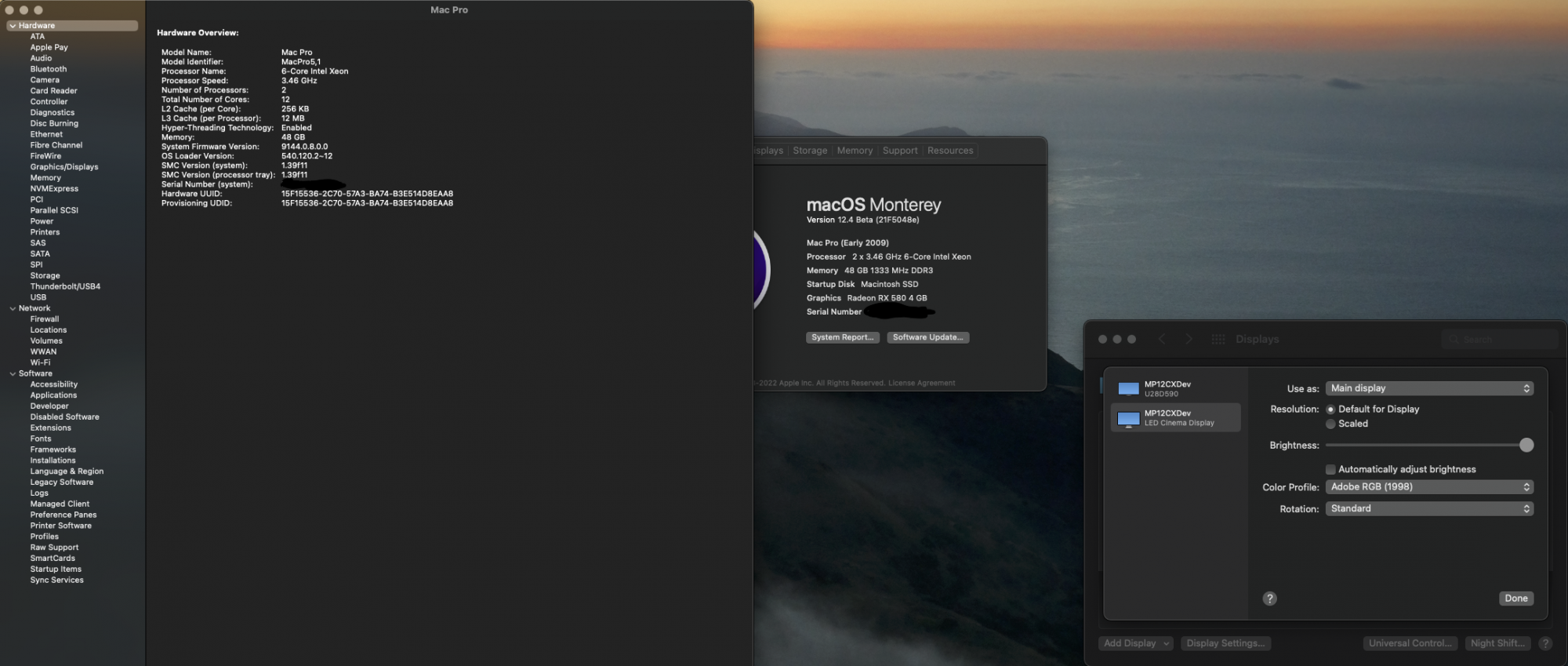
Task: Select Applications under Software
Action: click(53, 395)
